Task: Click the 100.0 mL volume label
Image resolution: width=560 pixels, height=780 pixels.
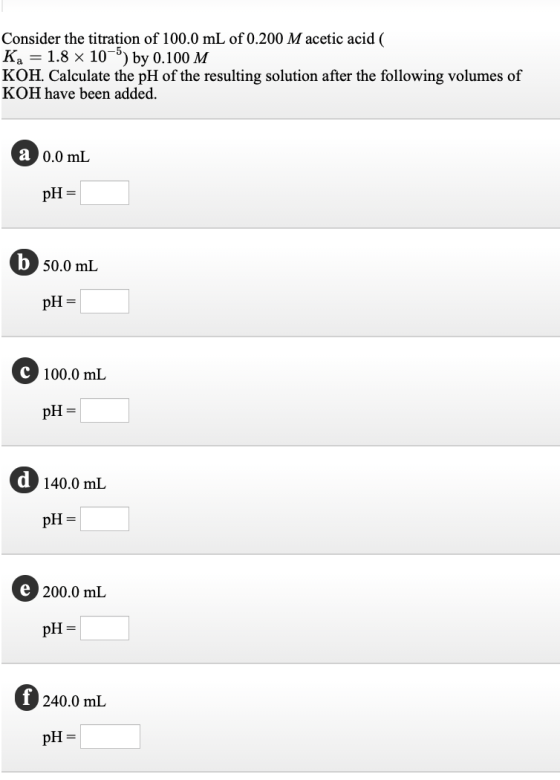Action: click(75, 374)
